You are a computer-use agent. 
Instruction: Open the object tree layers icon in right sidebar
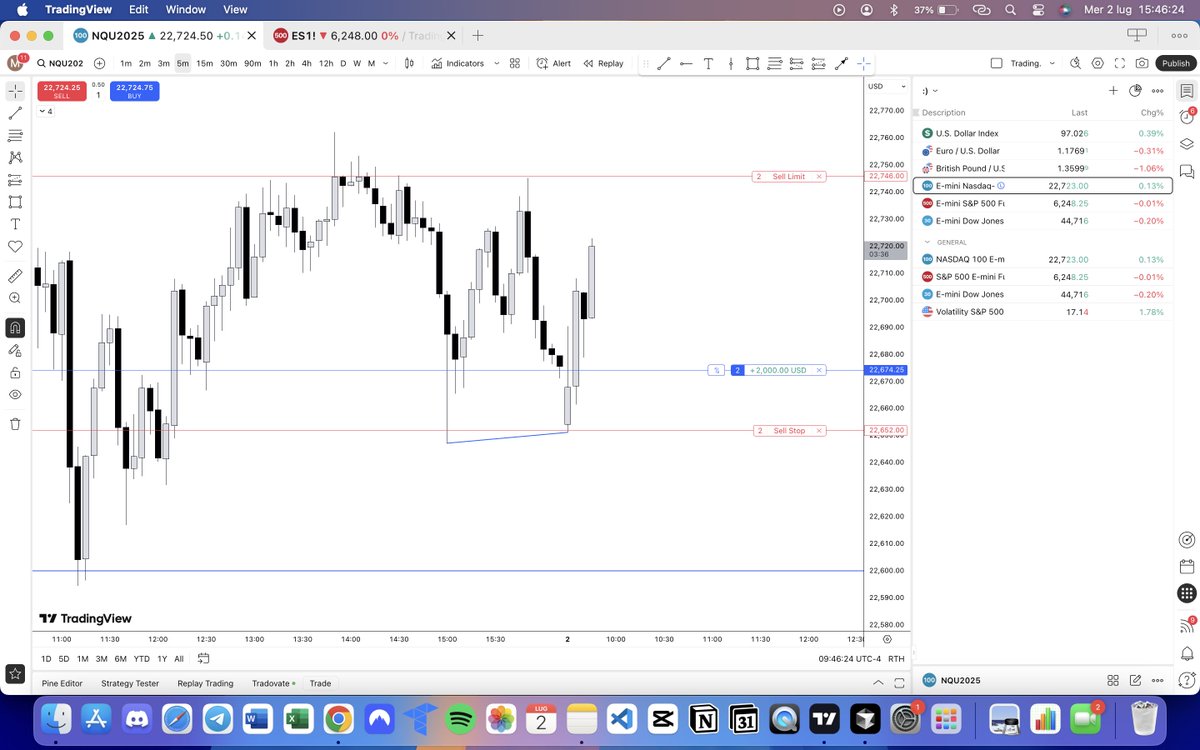pyautogui.click(x=1187, y=143)
